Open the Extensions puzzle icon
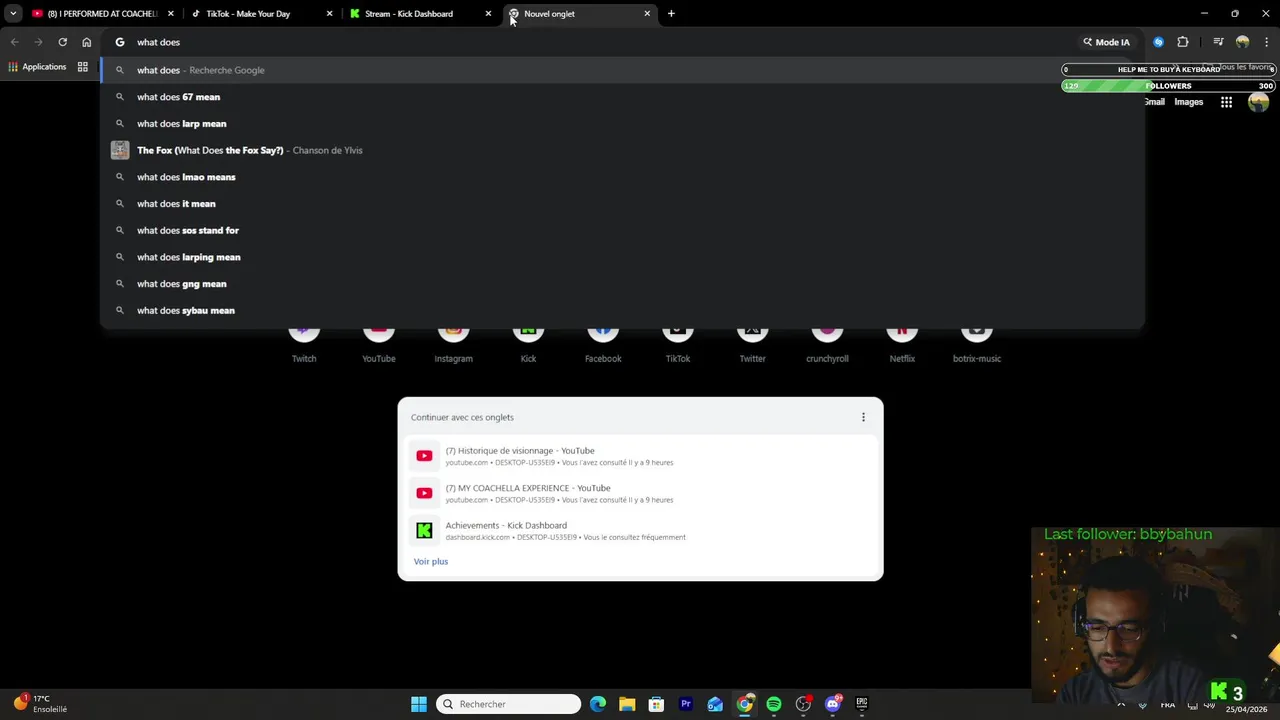 (x=1183, y=42)
